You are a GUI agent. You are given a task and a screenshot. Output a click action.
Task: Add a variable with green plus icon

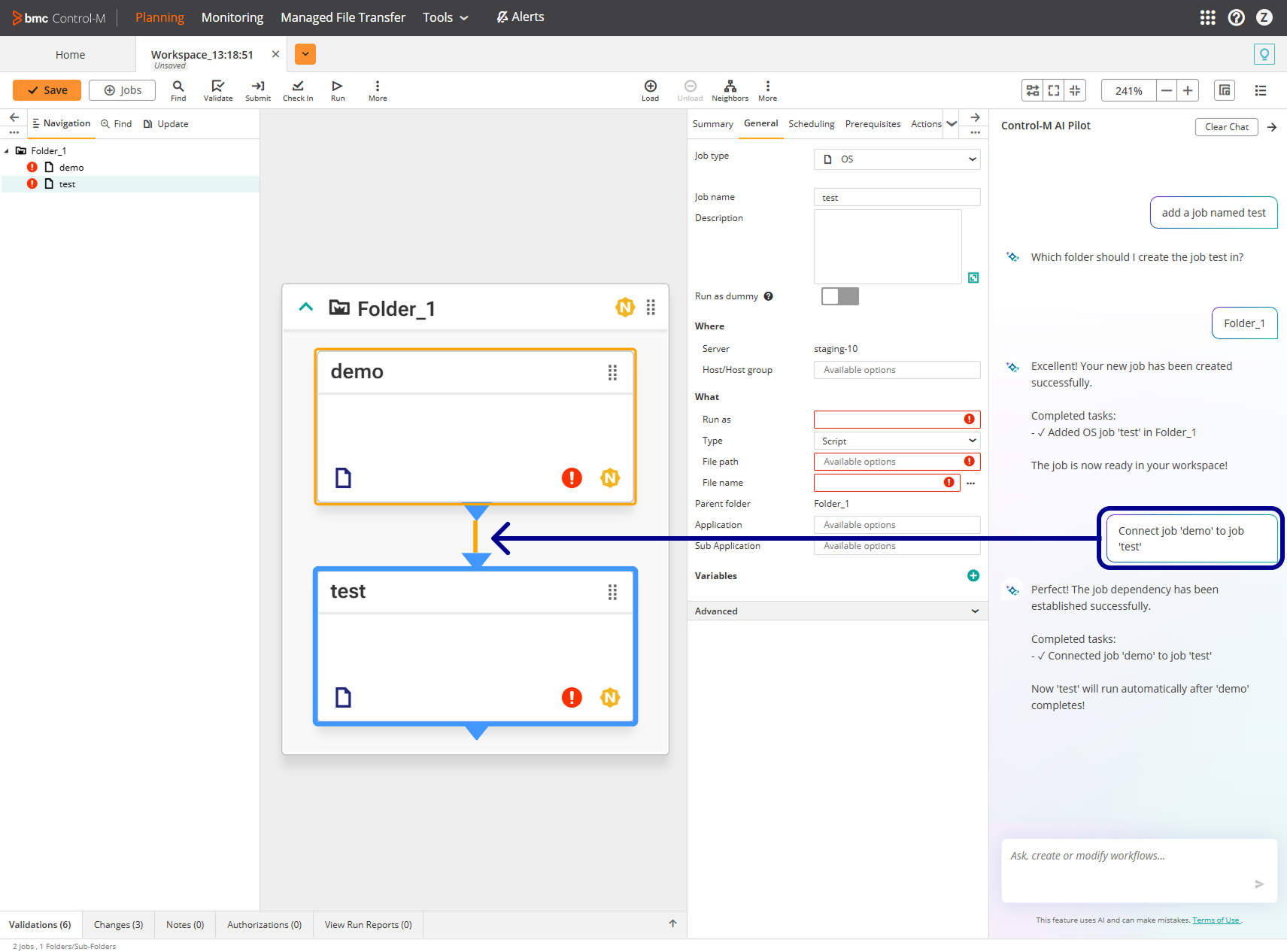tap(973, 576)
